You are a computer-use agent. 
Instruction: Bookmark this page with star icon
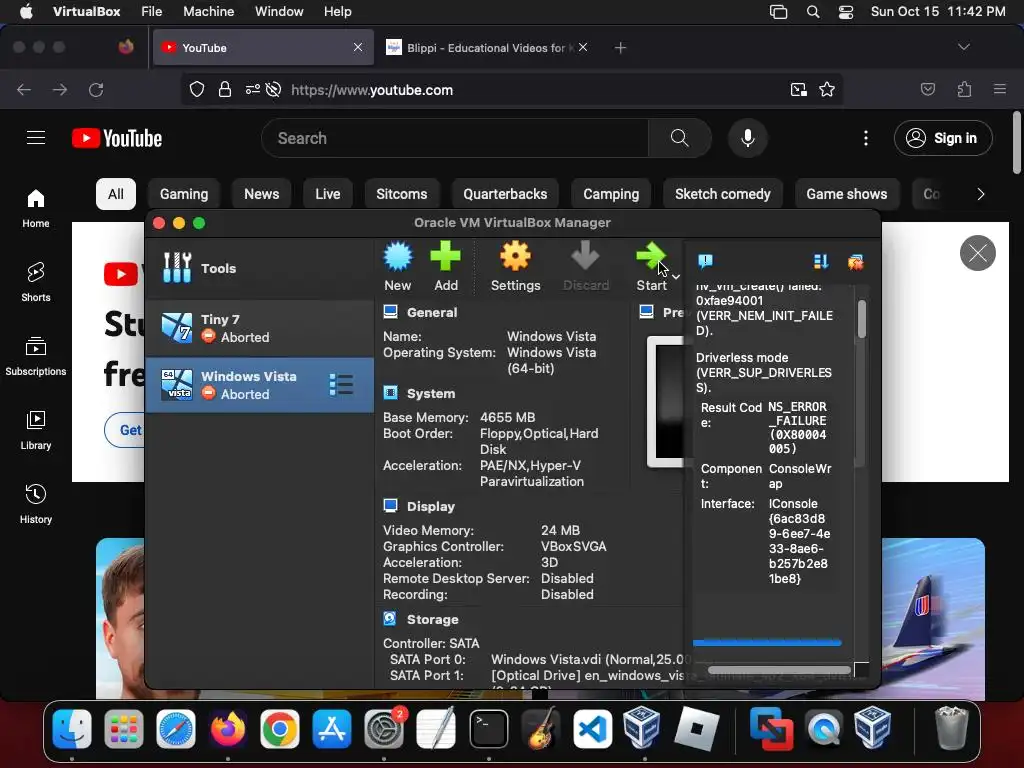pyautogui.click(x=827, y=89)
